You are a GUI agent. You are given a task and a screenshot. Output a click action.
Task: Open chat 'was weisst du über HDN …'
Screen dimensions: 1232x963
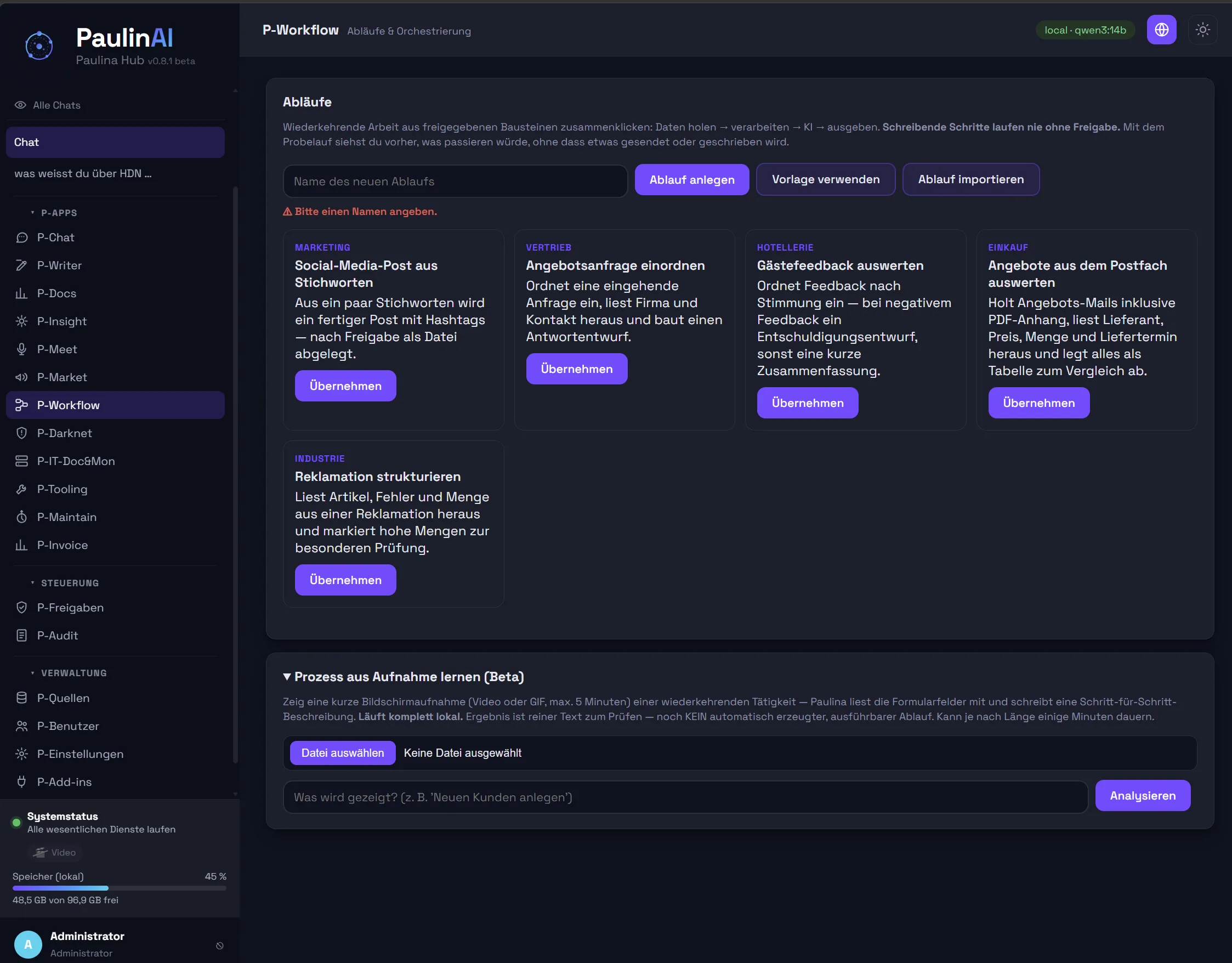coord(83,174)
